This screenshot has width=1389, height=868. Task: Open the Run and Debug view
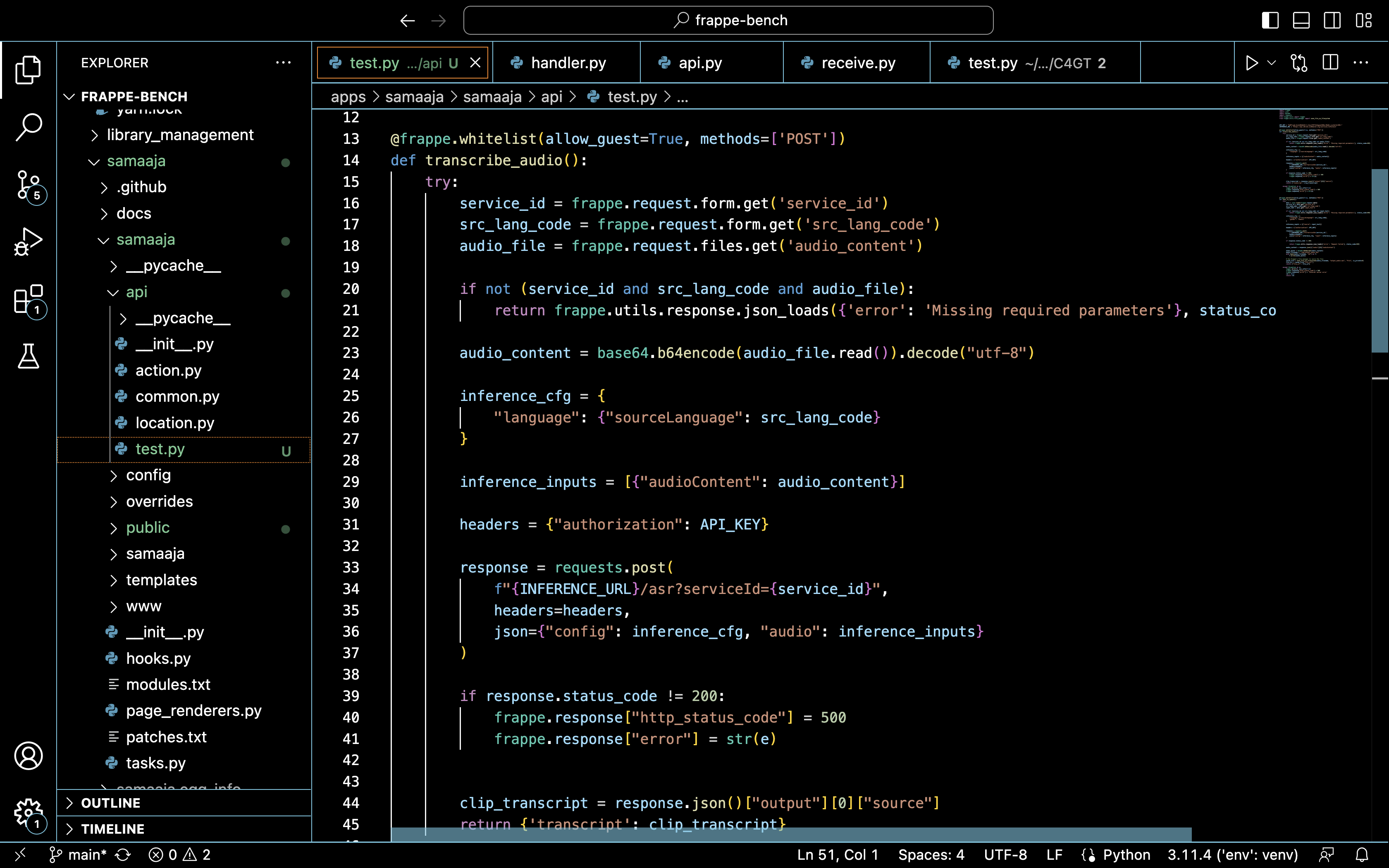[28, 241]
